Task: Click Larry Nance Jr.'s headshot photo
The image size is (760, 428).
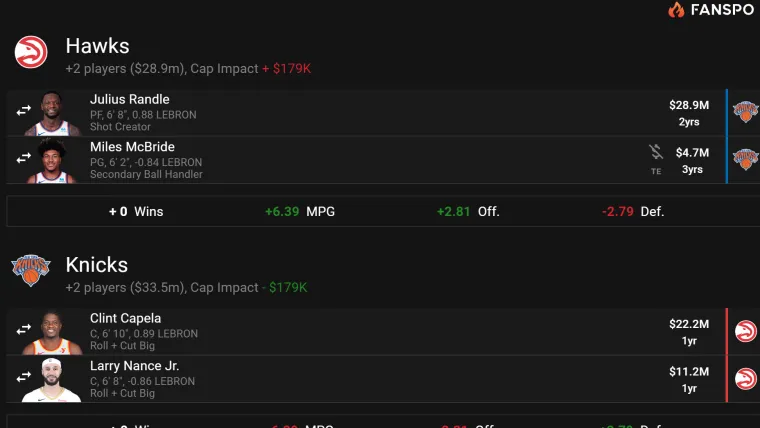Action: click(52, 380)
